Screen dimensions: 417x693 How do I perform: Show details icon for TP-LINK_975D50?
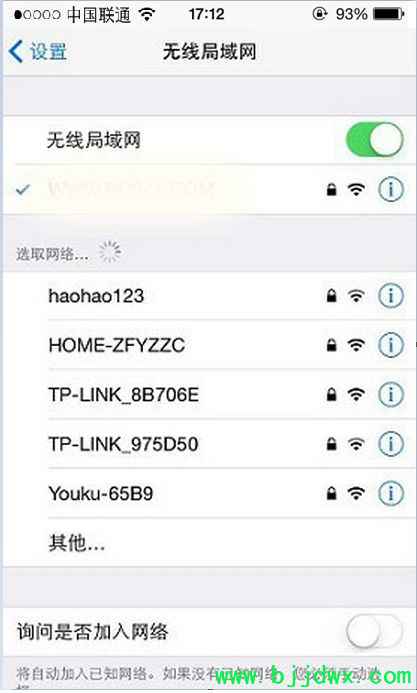391,444
